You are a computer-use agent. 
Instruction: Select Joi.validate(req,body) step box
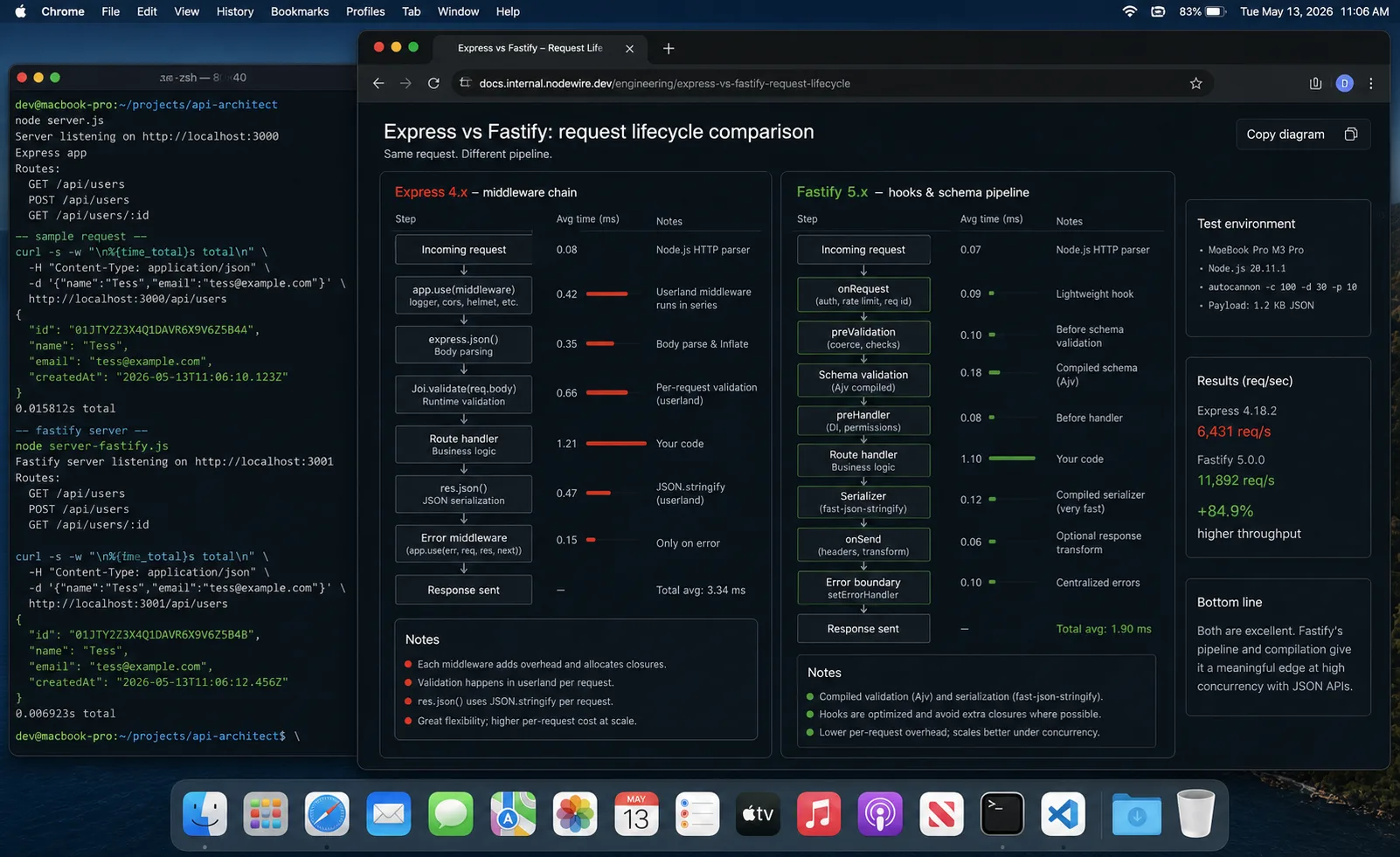click(x=463, y=395)
